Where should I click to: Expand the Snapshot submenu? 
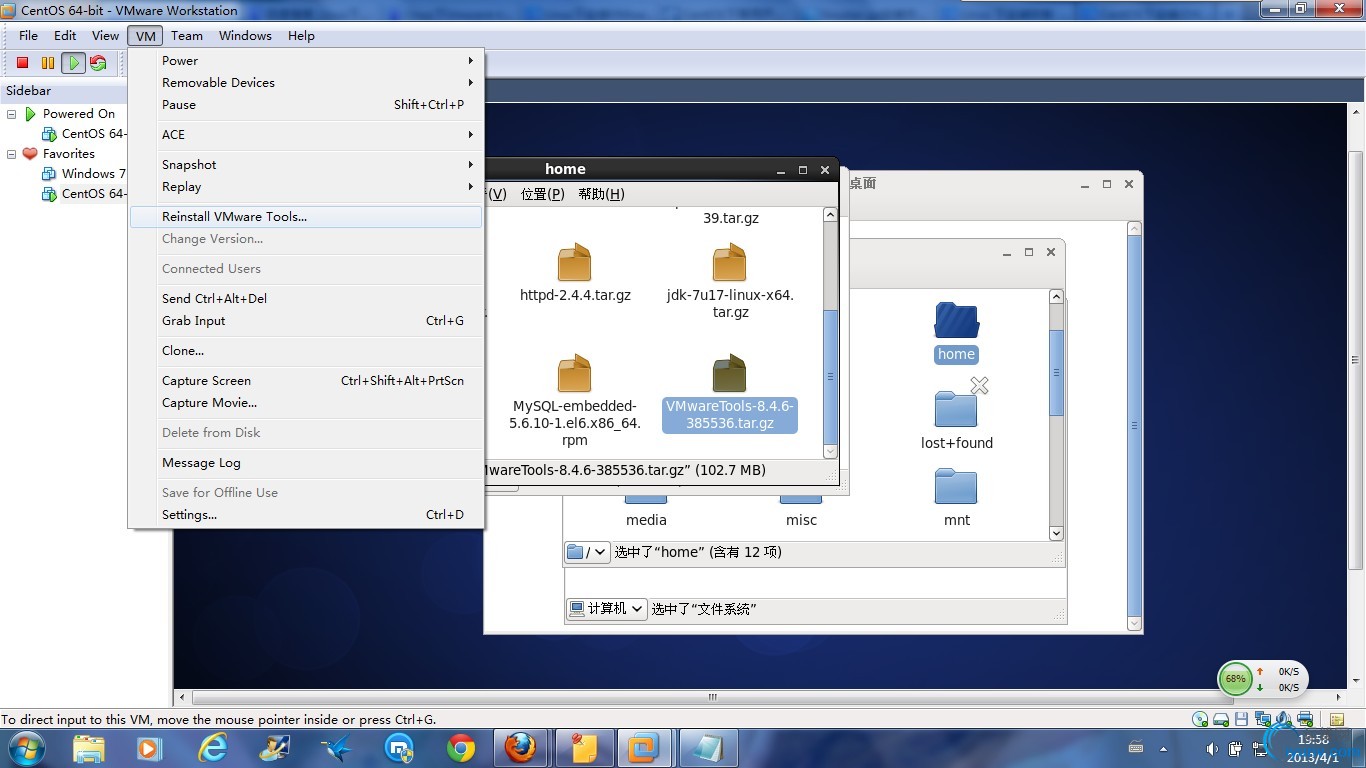tap(306, 164)
